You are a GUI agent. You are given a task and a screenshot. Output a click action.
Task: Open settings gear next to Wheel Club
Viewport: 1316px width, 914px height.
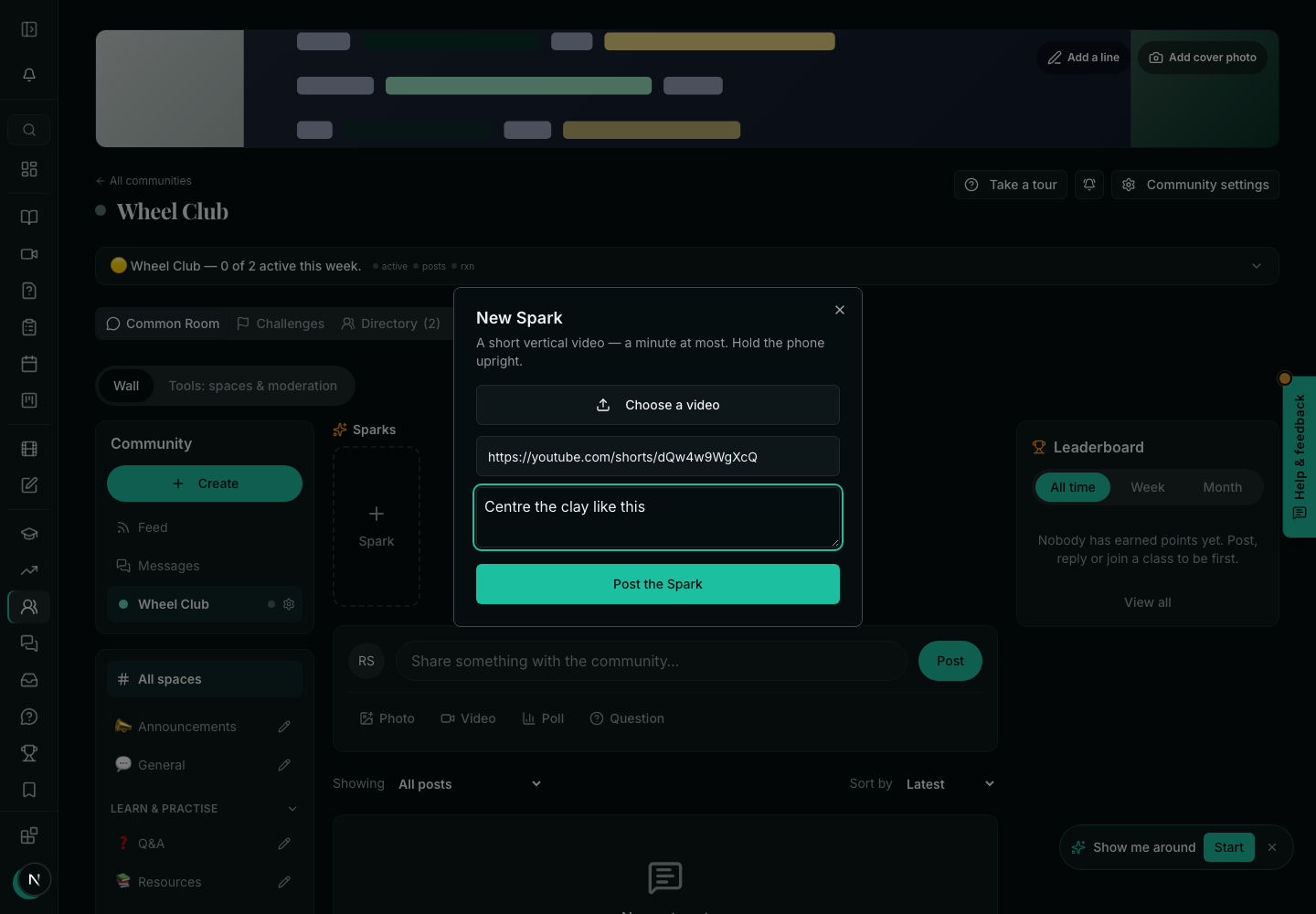click(289, 604)
